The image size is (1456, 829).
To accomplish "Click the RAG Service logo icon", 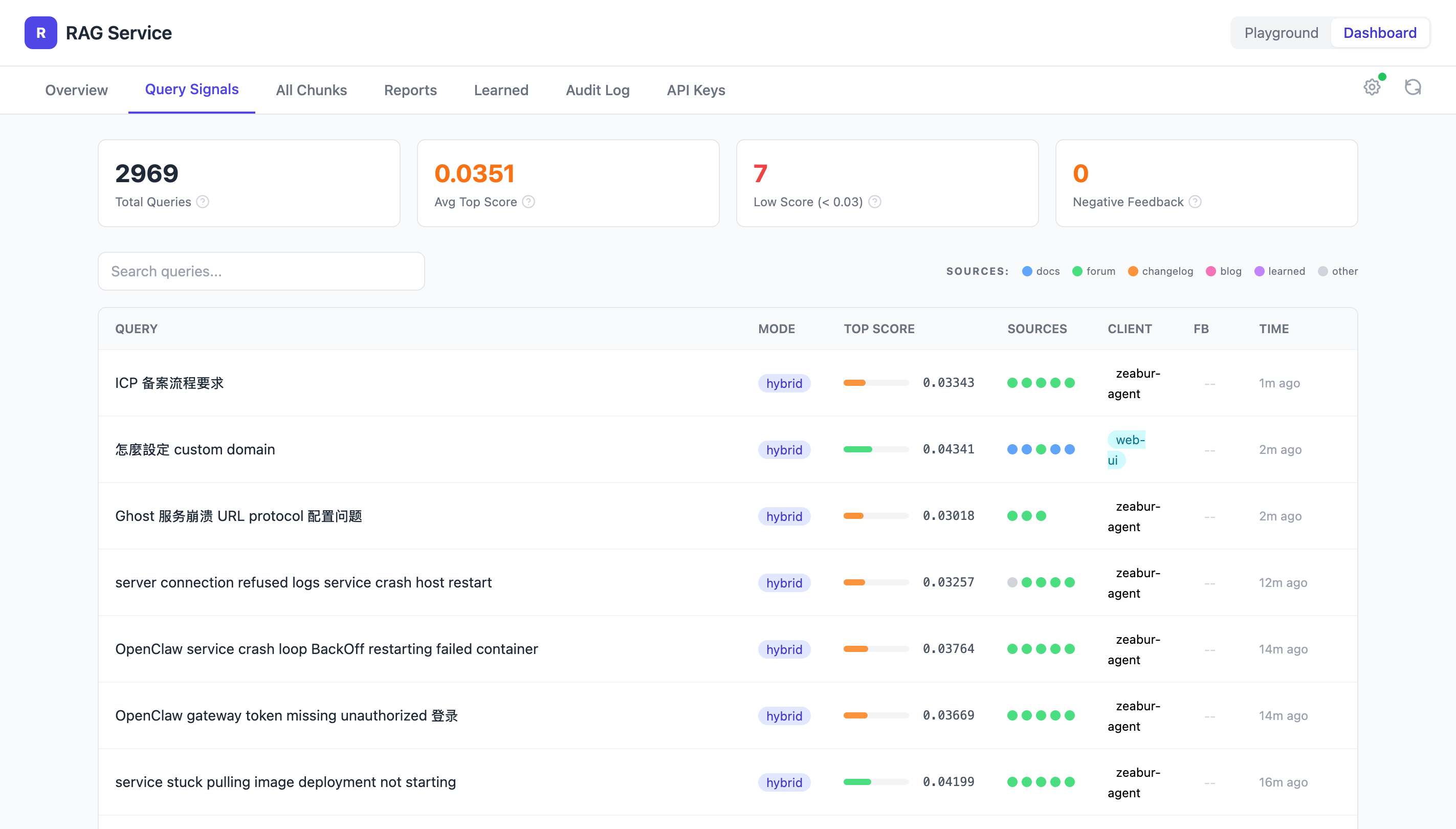I will point(40,33).
